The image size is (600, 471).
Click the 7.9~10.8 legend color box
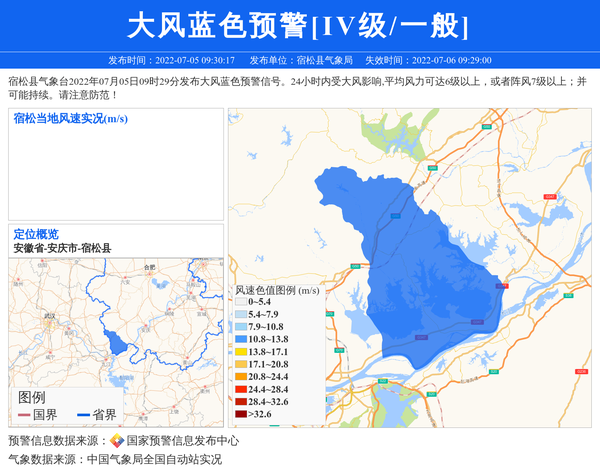click(x=240, y=327)
